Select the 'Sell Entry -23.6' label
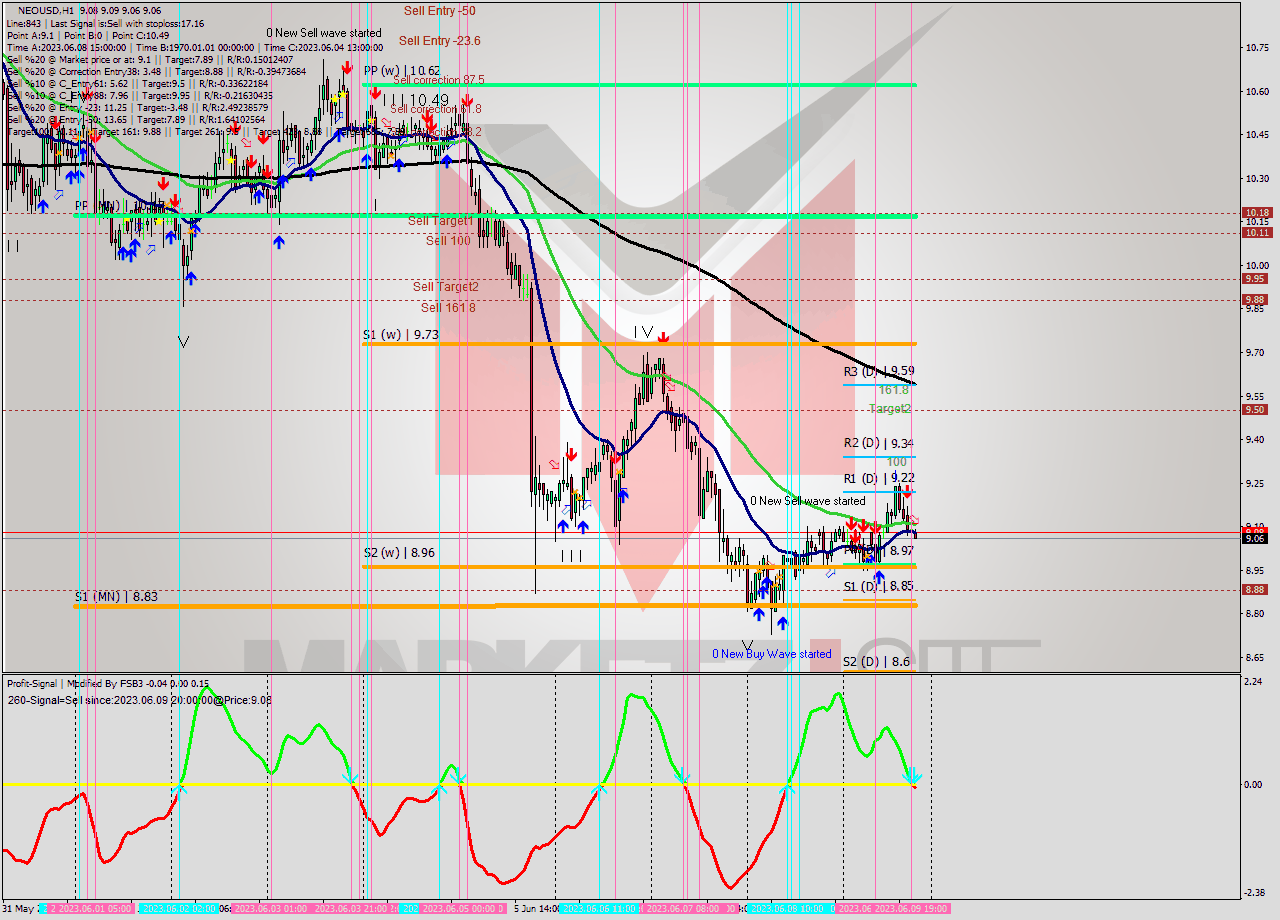 [x=440, y=40]
